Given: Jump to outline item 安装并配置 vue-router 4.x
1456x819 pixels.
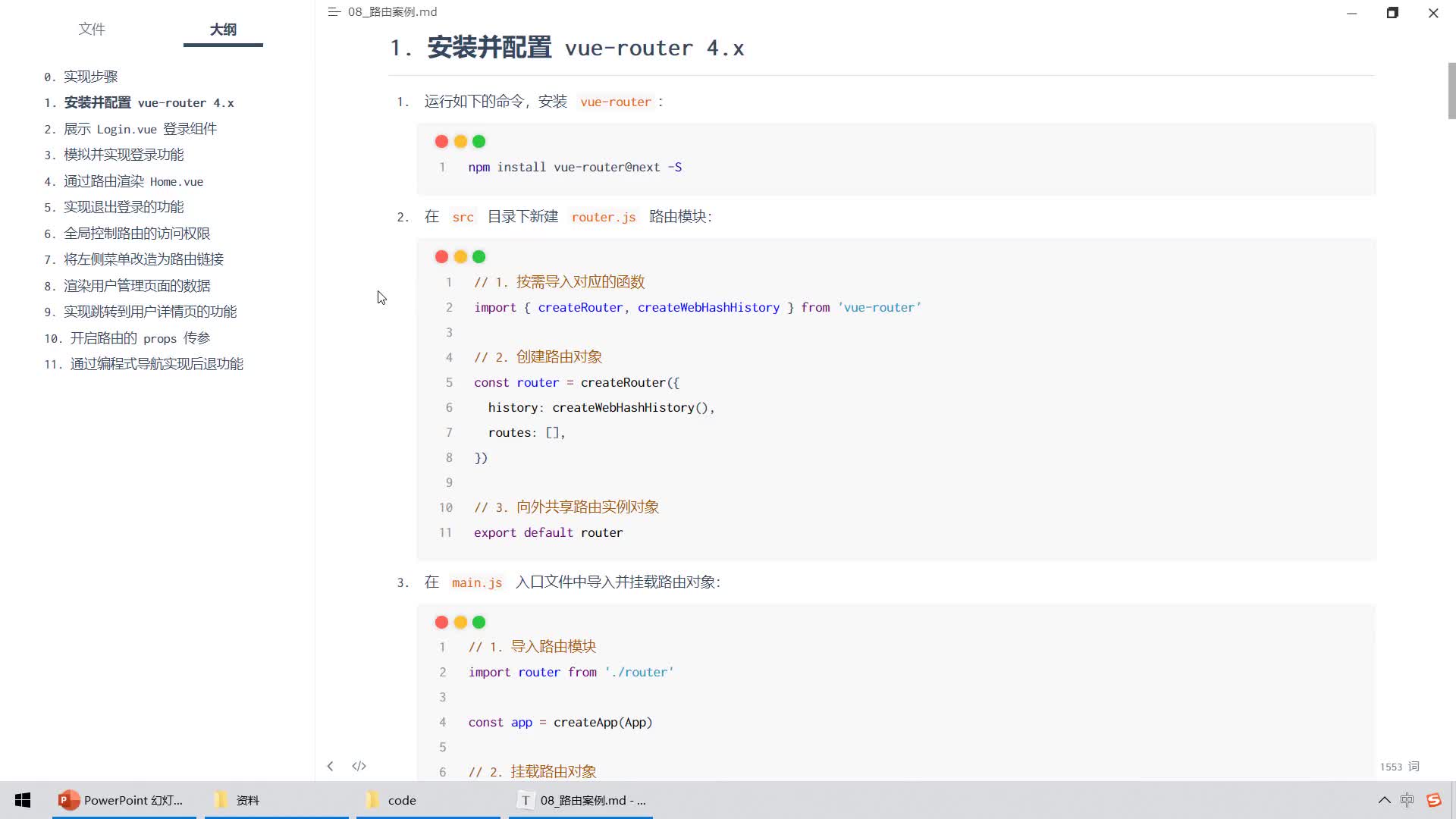Looking at the screenshot, I should tap(139, 102).
